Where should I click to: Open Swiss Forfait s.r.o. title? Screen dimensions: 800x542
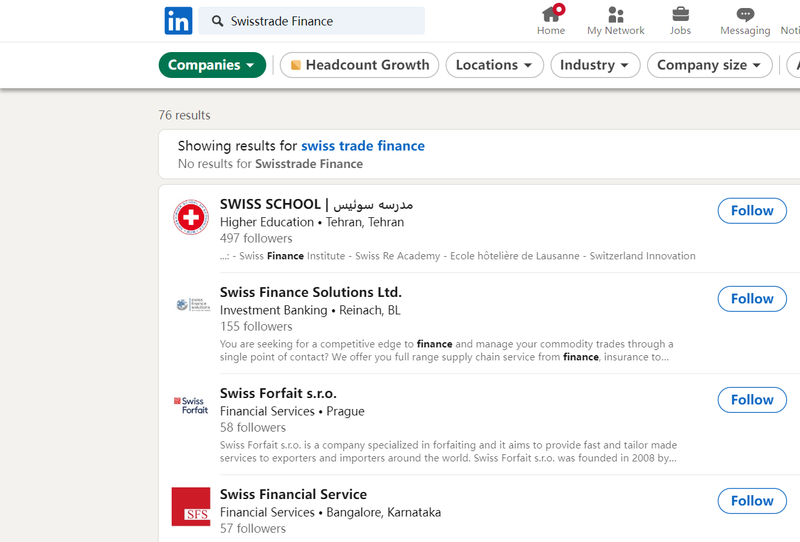(278, 393)
